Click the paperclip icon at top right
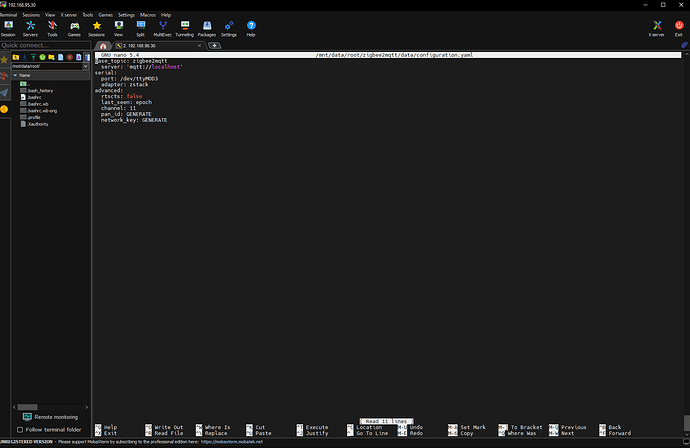This screenshot has height=448, width=690. [684, 45]
